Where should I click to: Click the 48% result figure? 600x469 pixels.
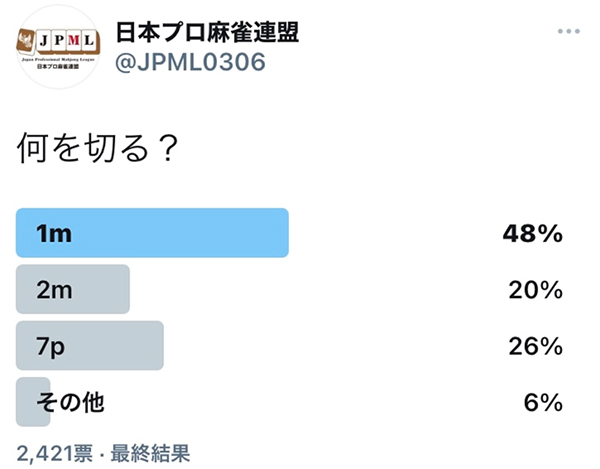pyautogui.click(x=533, y=233)
